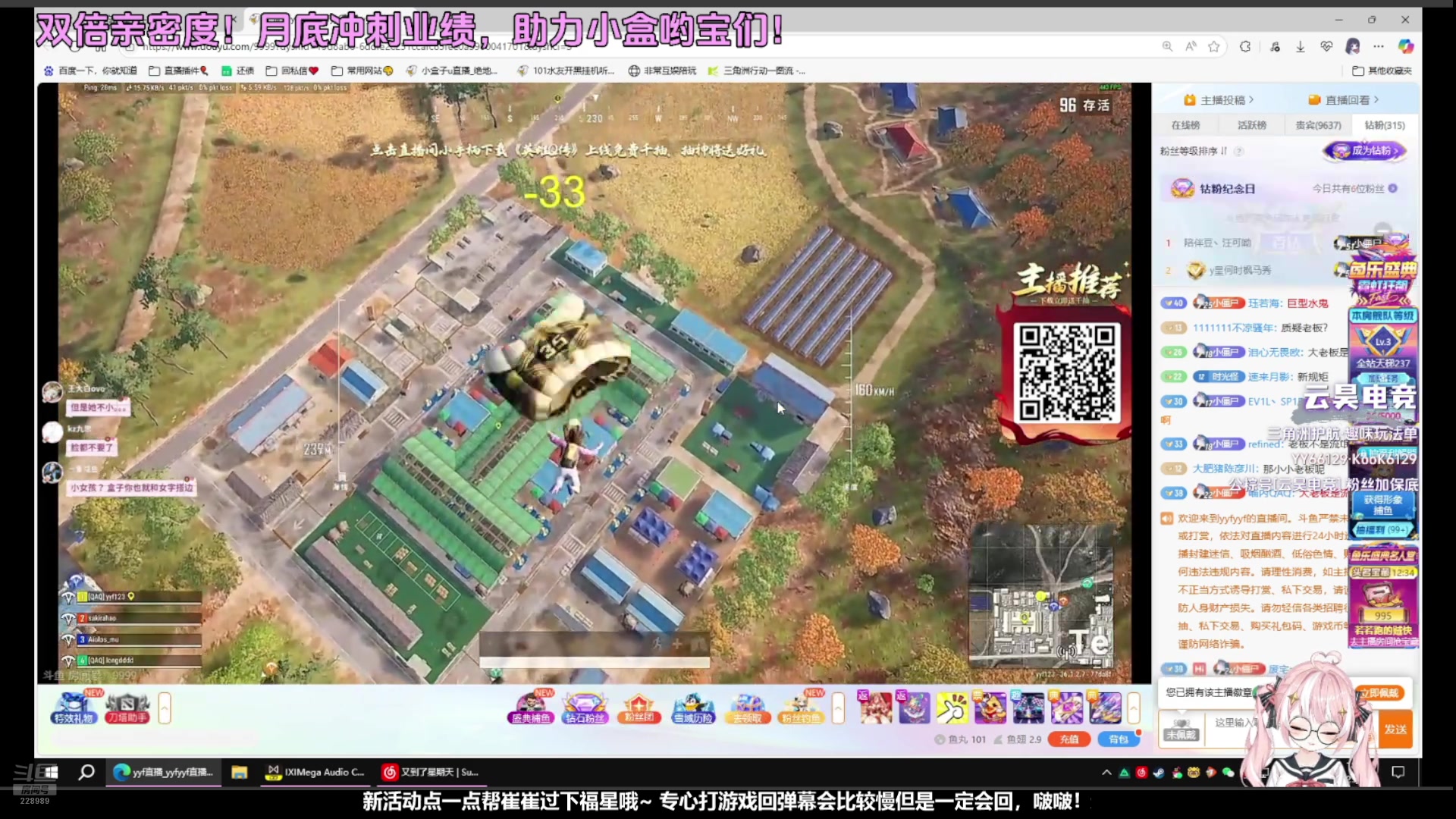Open the notification center icon
Screen dimensions: 1456x819
point(1398,772)
